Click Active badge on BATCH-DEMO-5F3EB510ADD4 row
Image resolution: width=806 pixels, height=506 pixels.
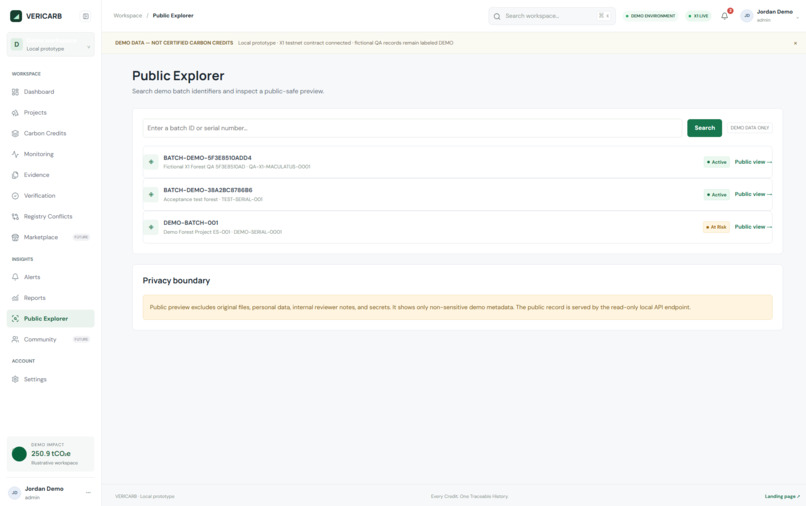click(717, 162)
